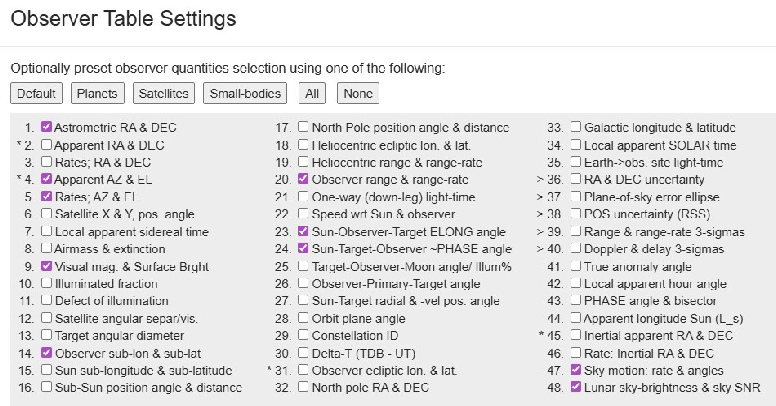Uncheck Apparent AZ & EL checkbox
The image size is (776, 406).
pos(46,179)
